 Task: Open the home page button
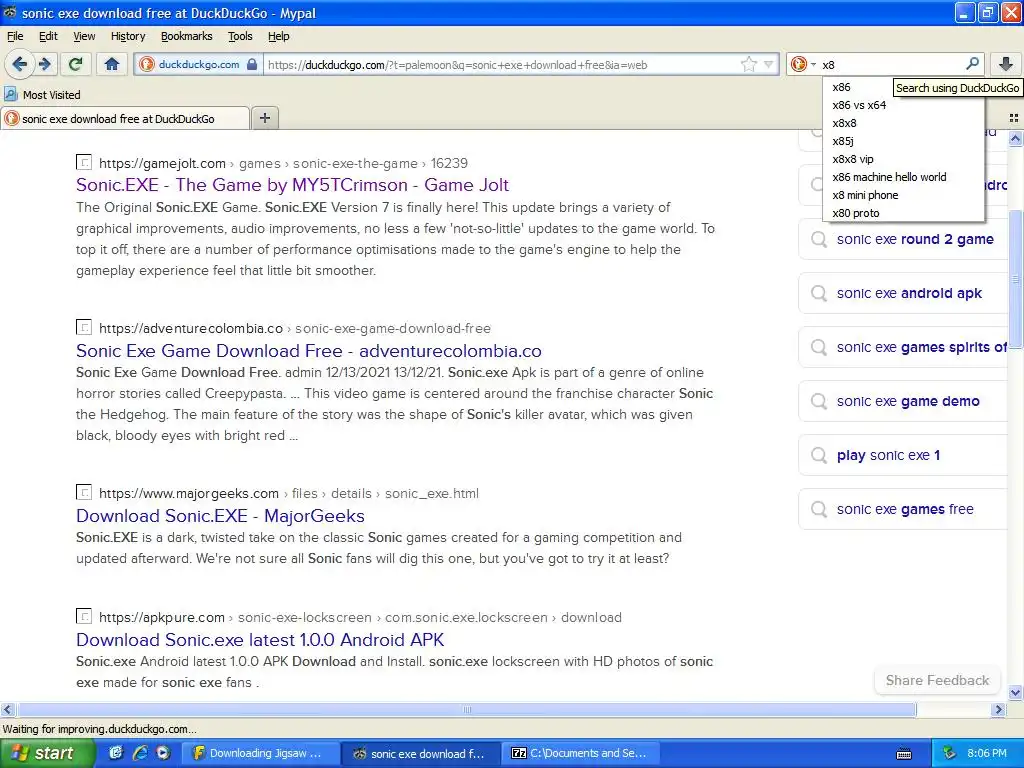tap(112, 64)
